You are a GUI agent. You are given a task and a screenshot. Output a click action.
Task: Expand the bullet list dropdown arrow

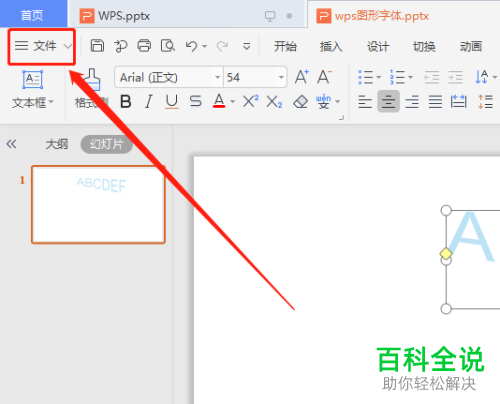378,77
